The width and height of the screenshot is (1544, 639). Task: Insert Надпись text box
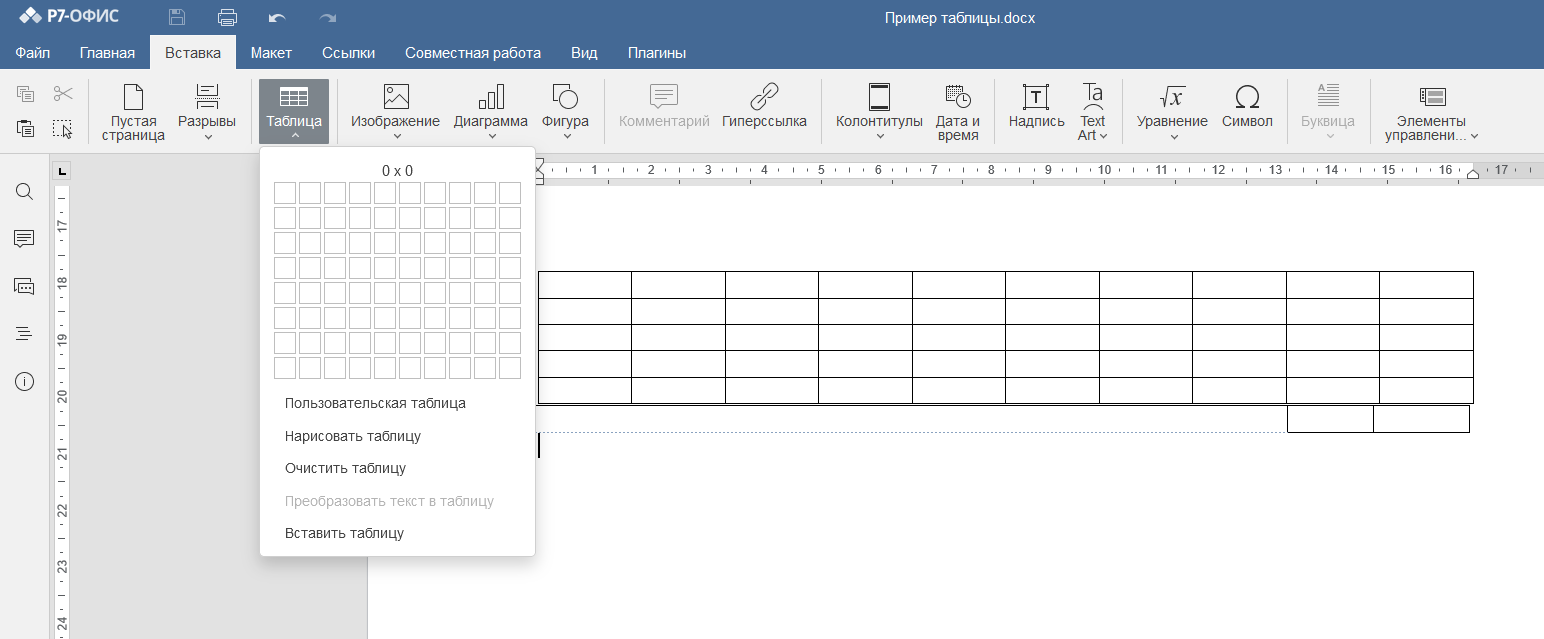[x=1036, y=106]
